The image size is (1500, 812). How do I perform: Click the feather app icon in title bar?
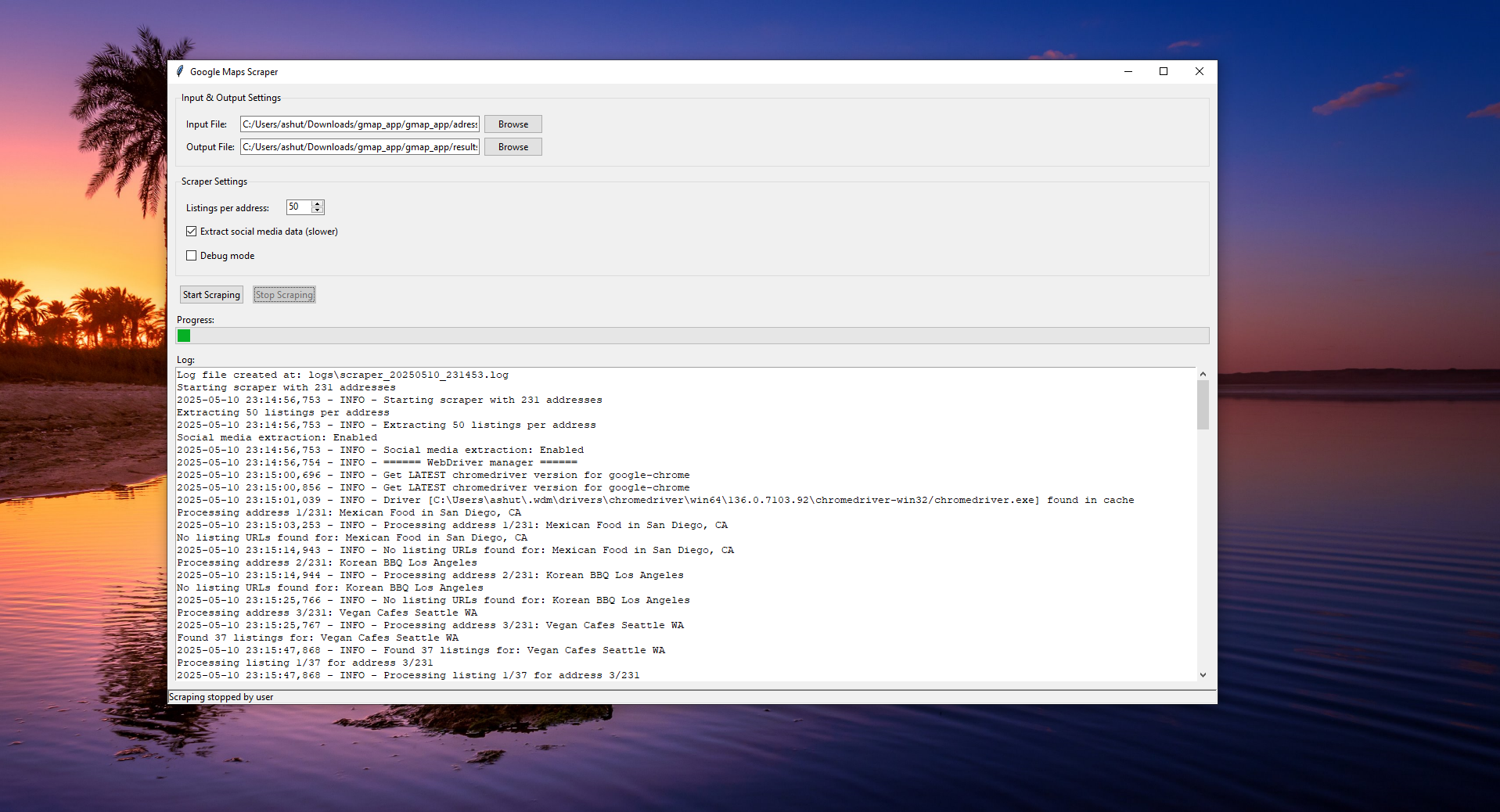[x=181, y=71]
